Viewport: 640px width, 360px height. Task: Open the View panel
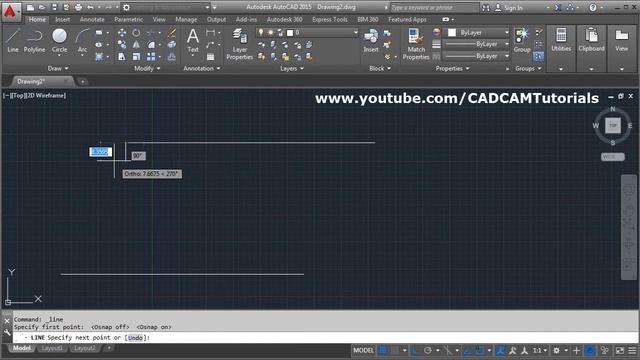(x=622, y=41)
